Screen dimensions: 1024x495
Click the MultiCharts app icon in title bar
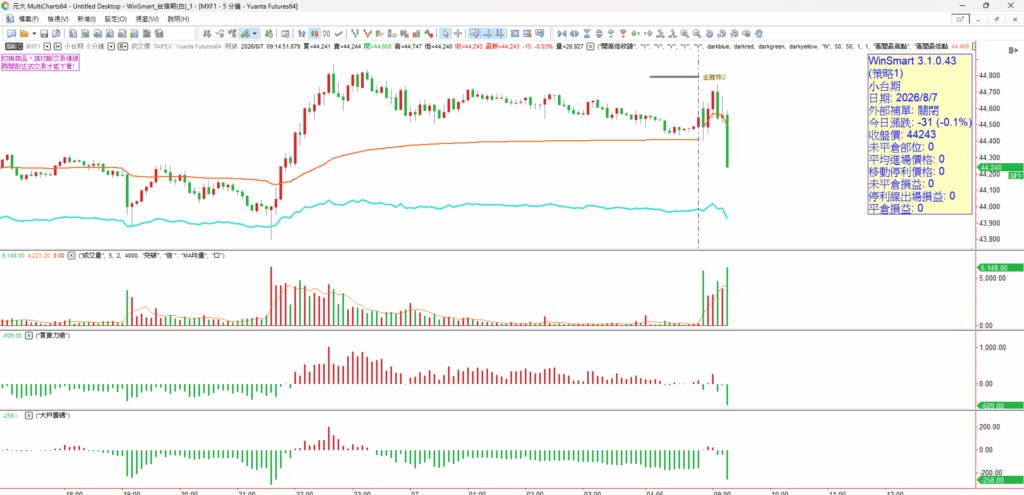click(x=6, y=6)
